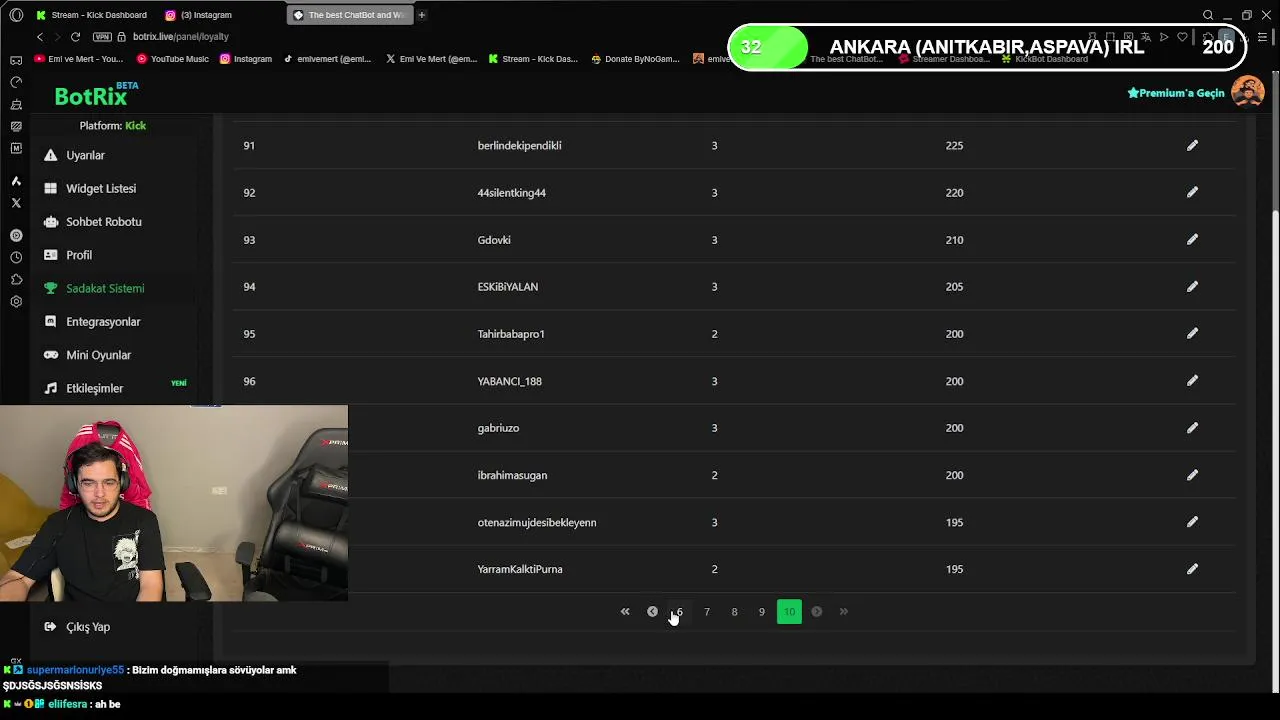
Task: Click the search tabs magnifier icon
Action: pos(1208,15)
